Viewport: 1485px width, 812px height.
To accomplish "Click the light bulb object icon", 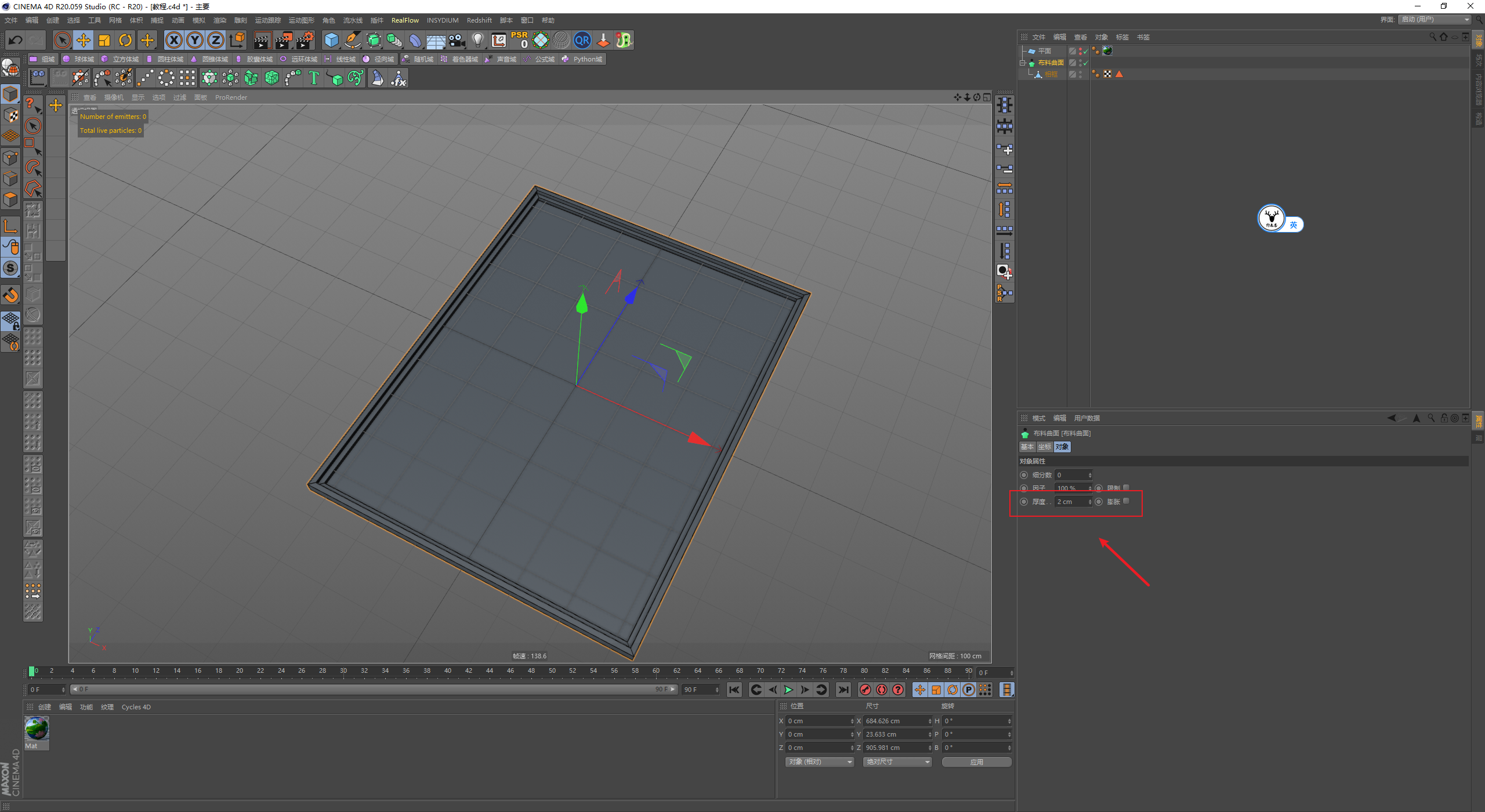I will [477, 40].
